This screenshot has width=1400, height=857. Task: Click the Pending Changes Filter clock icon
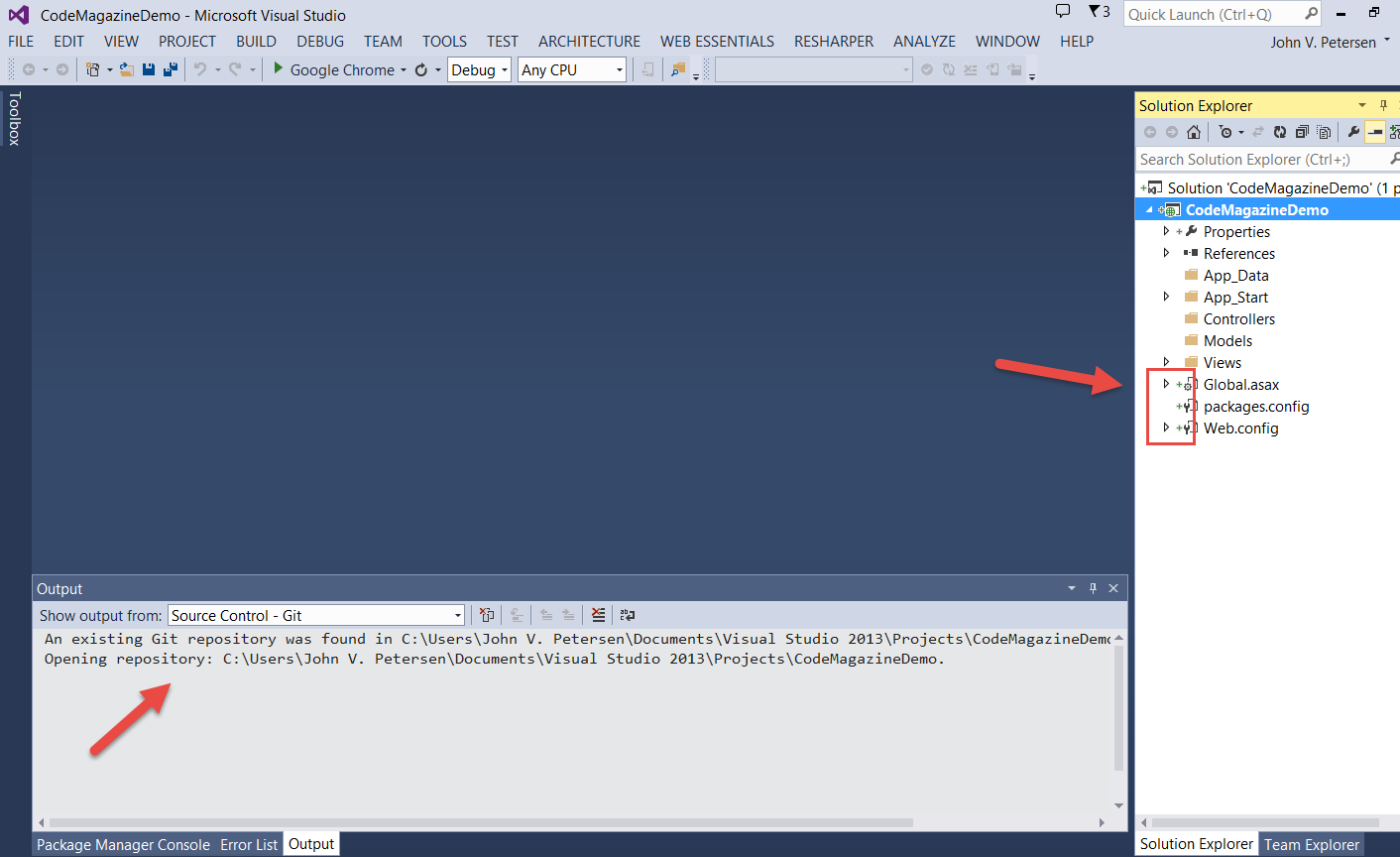tap(1225, 132)
